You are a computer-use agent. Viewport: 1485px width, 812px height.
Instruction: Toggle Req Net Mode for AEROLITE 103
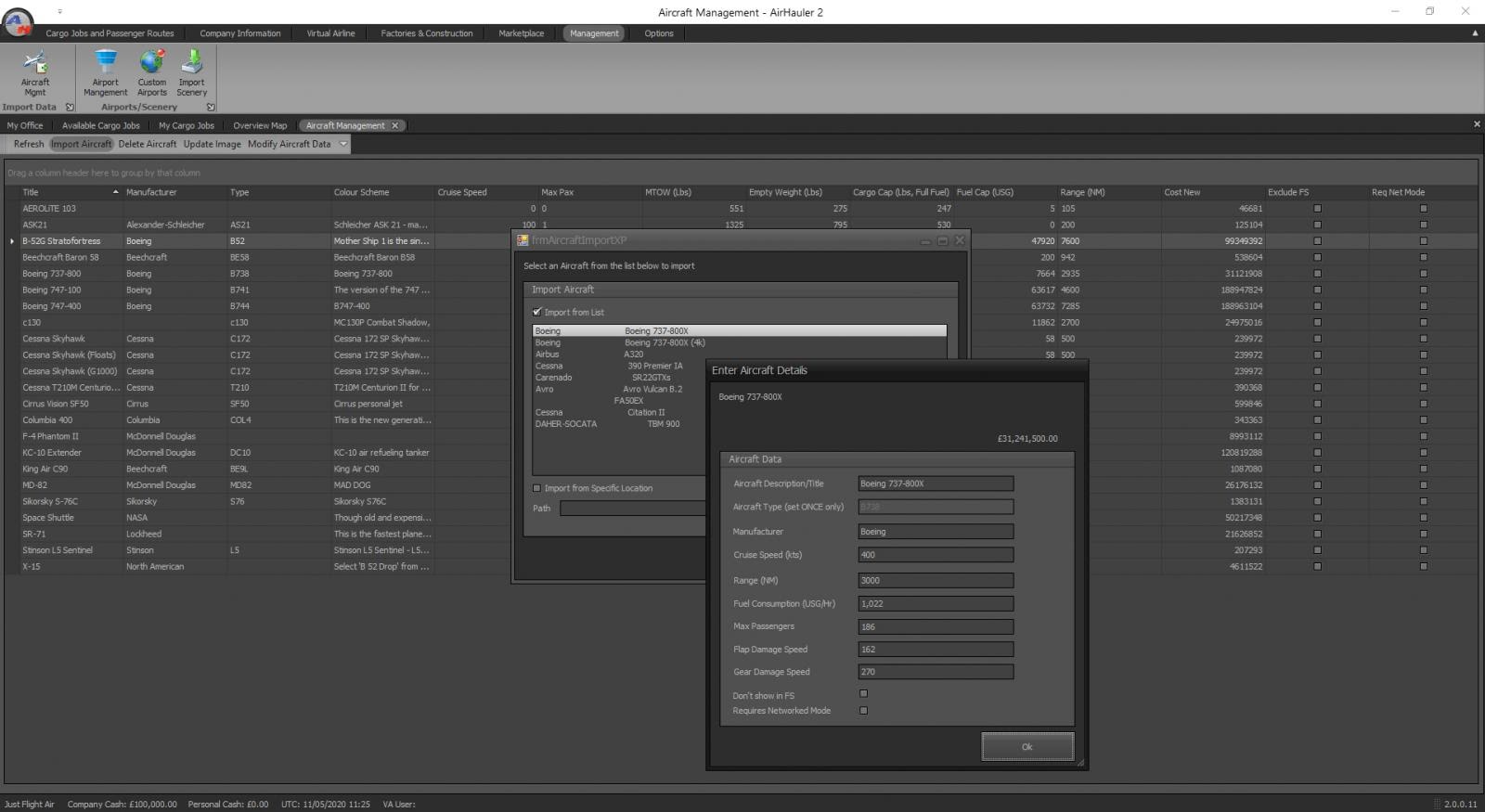[x=1424, y=209]
